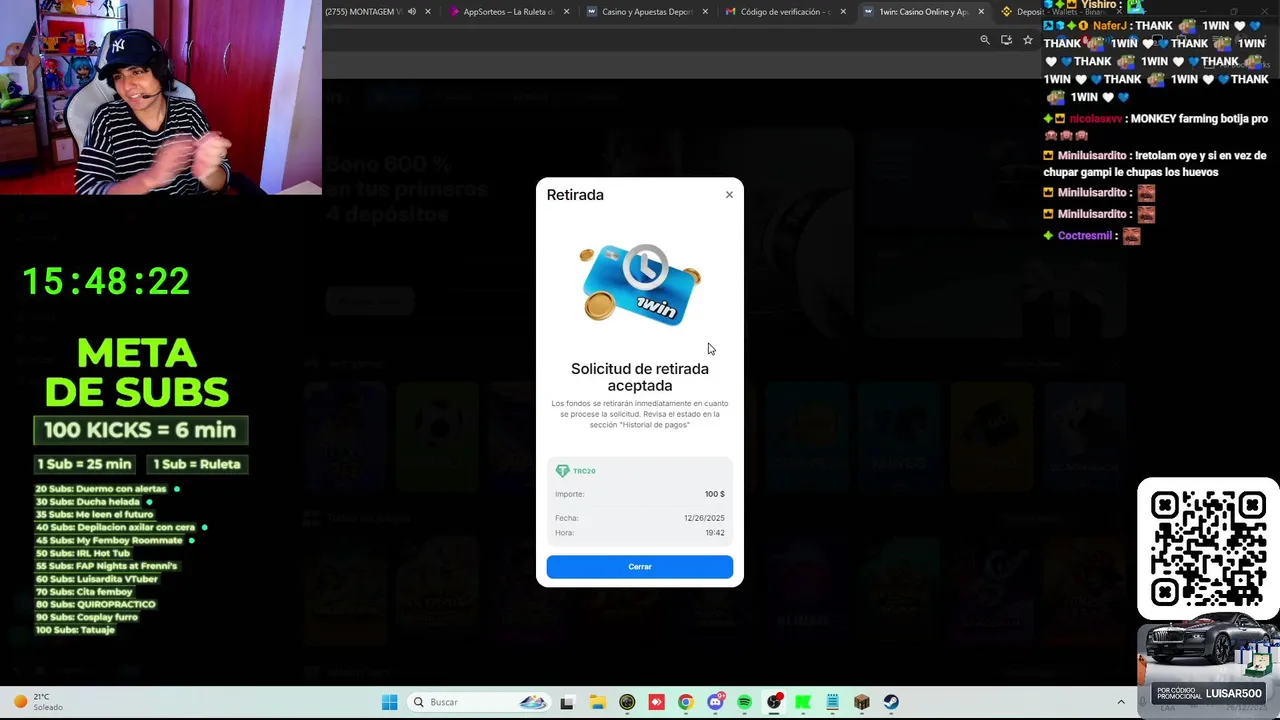The image size is (1280, 720).
Task: Click the 12/26/2025 date value
Action: click(704, 518)
